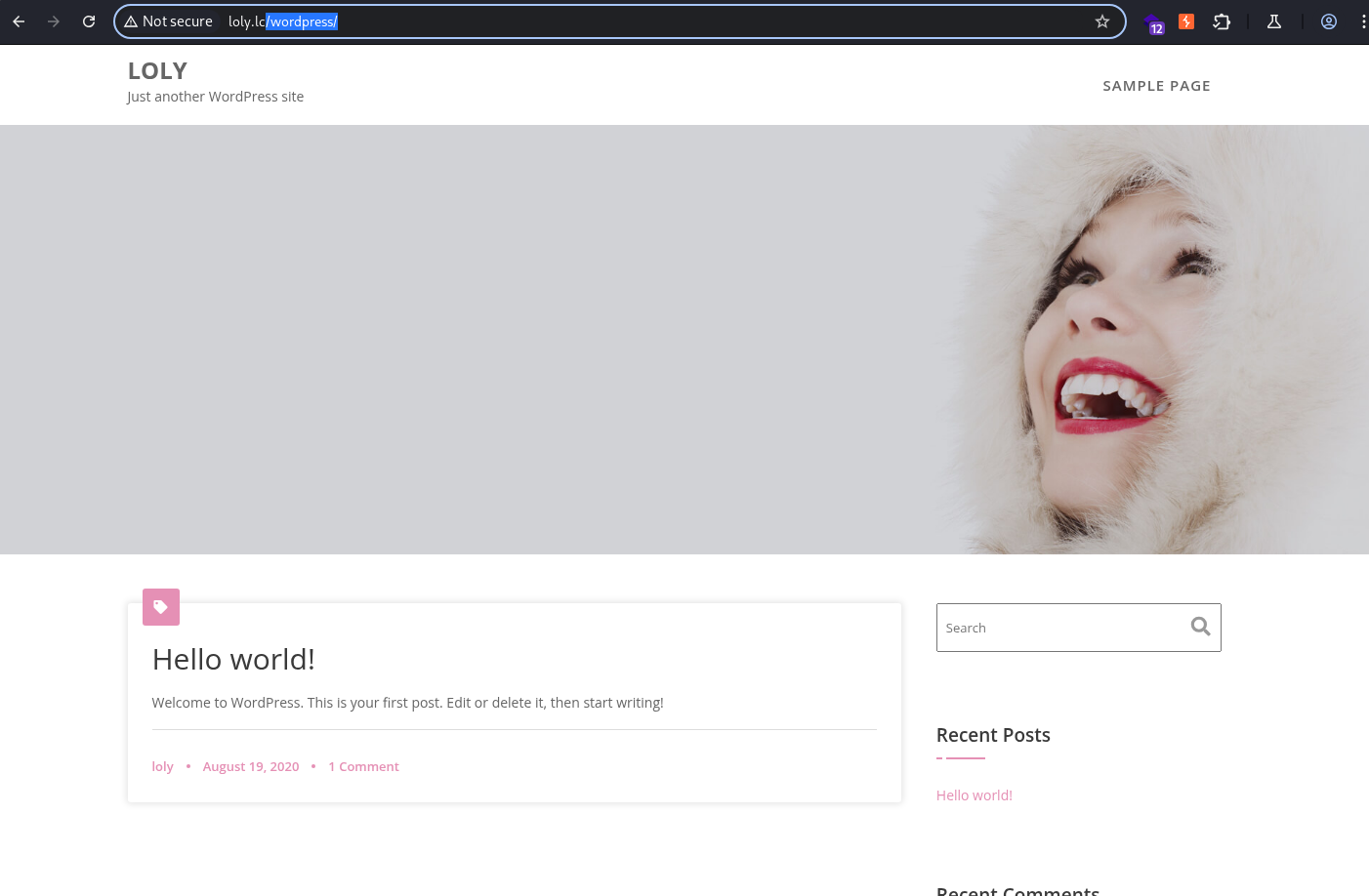
Task: Open the orange lightning bolt extension
Action: pyautogui.click(x=1186, y=21)
